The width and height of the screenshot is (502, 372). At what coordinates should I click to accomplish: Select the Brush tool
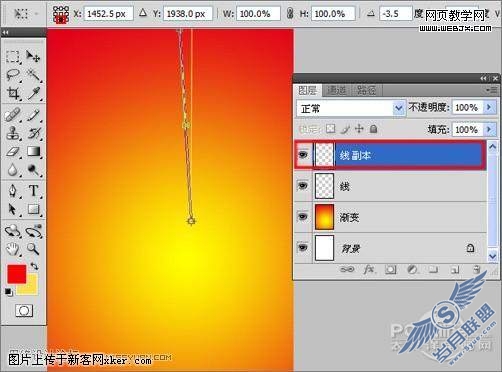34,115
